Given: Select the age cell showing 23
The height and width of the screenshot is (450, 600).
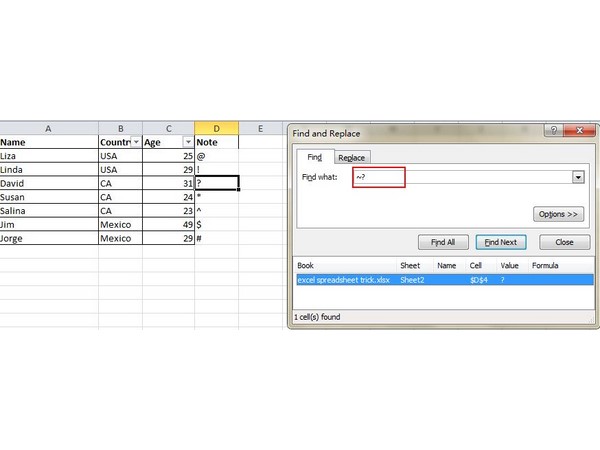Looking at the screenshot, I should pos(168,211).
